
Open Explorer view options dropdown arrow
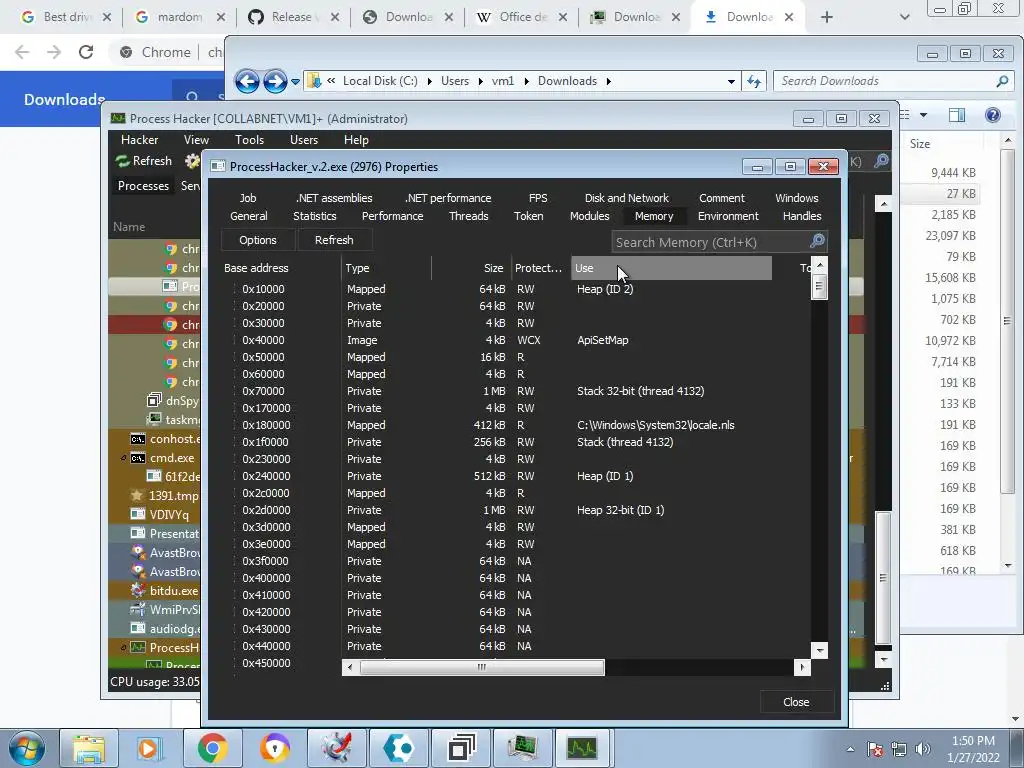[923, 116]
